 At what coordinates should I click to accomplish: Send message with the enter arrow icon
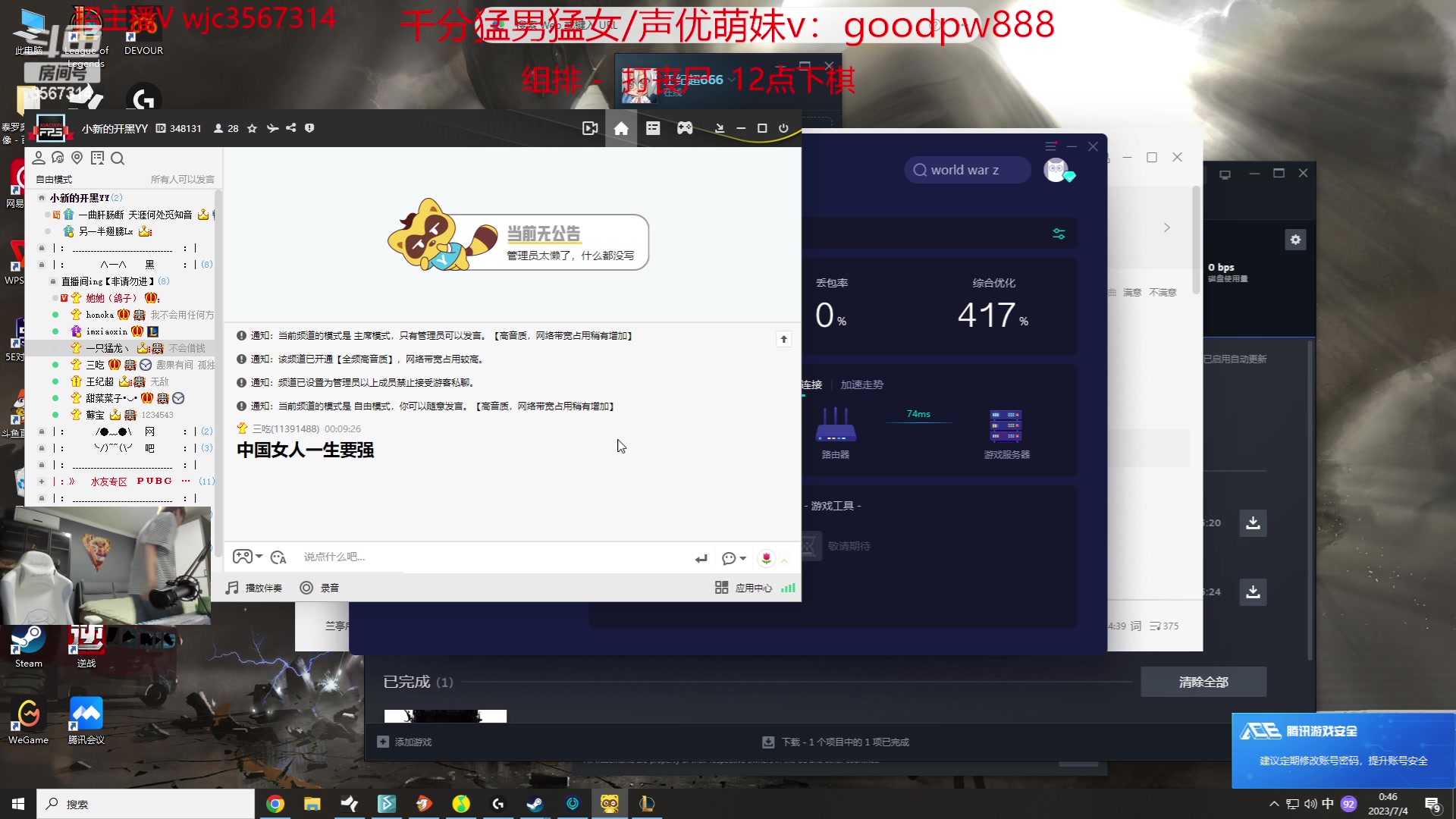click(x=701, y=558)
